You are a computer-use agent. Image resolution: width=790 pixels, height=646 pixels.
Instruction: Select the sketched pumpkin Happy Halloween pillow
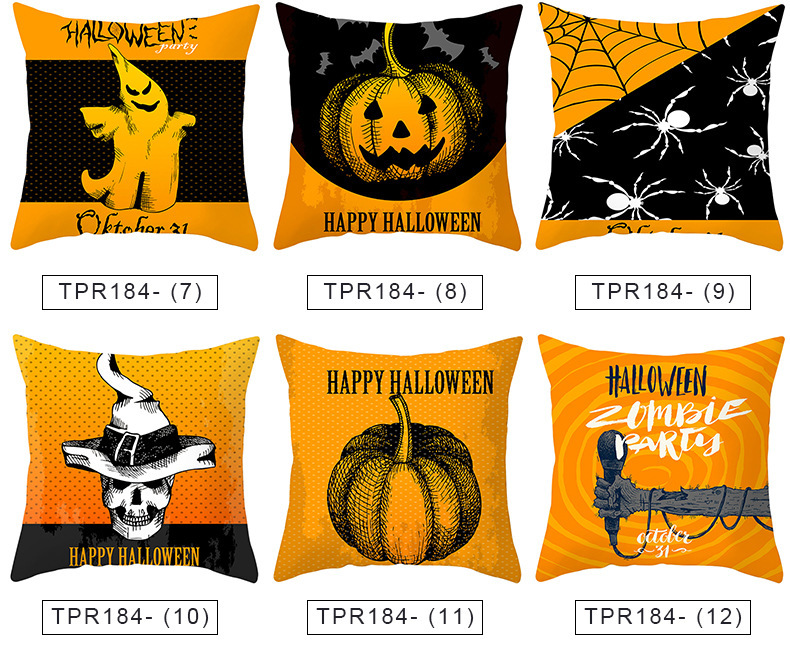click(398, 459)
